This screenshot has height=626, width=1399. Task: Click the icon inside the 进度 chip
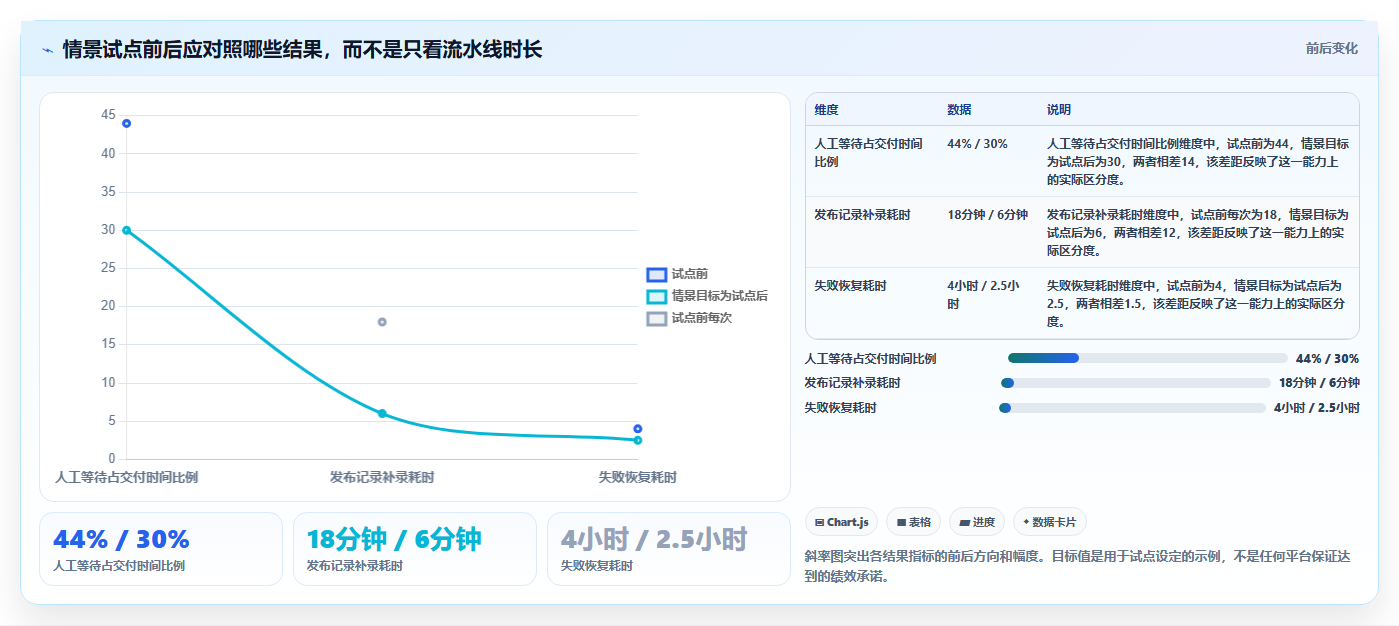(x=964, y=522)
